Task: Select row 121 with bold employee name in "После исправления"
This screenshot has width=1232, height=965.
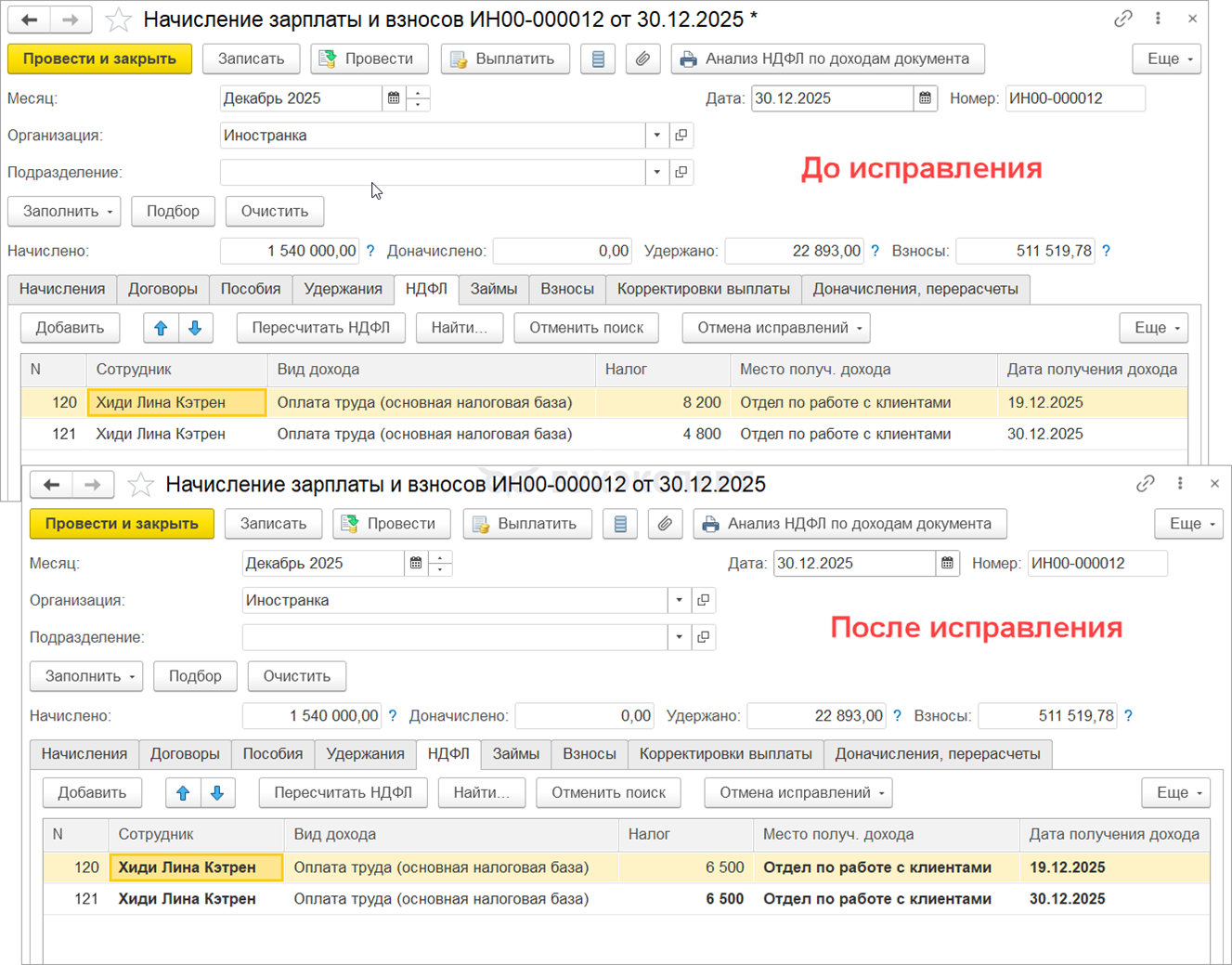Action: point(187,899)
